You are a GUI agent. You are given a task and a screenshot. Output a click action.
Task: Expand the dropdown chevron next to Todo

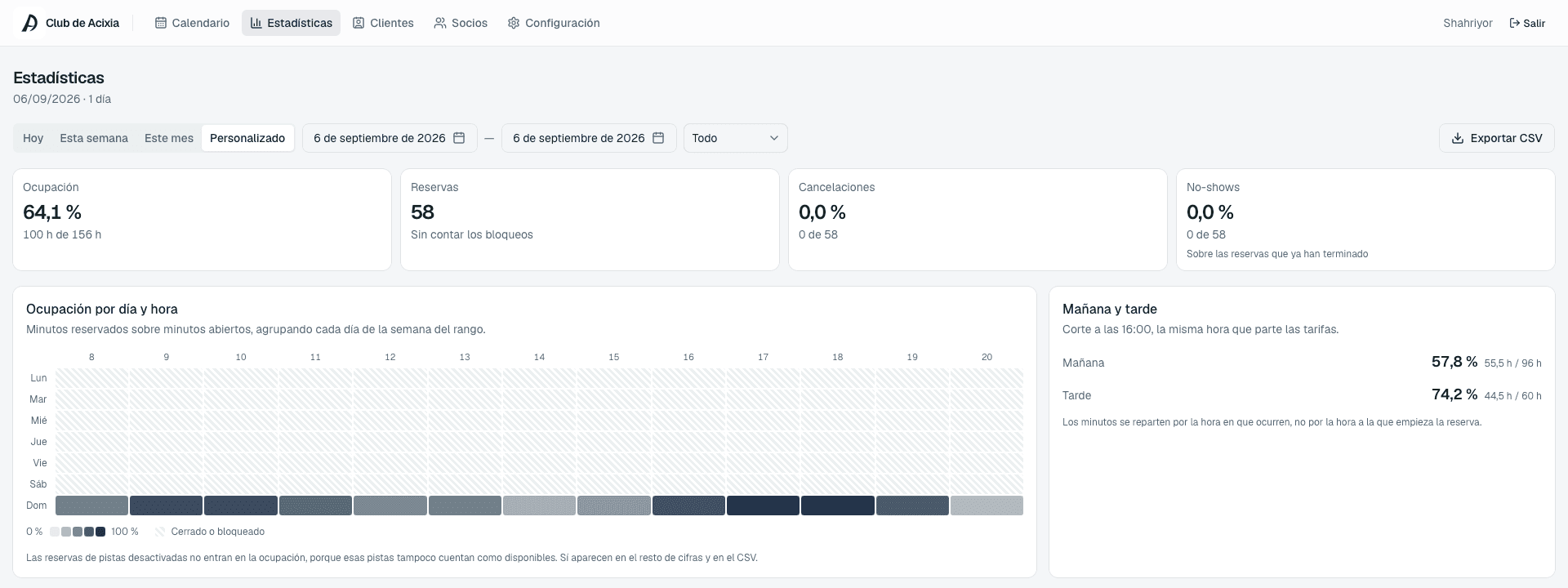coord(774,138)
